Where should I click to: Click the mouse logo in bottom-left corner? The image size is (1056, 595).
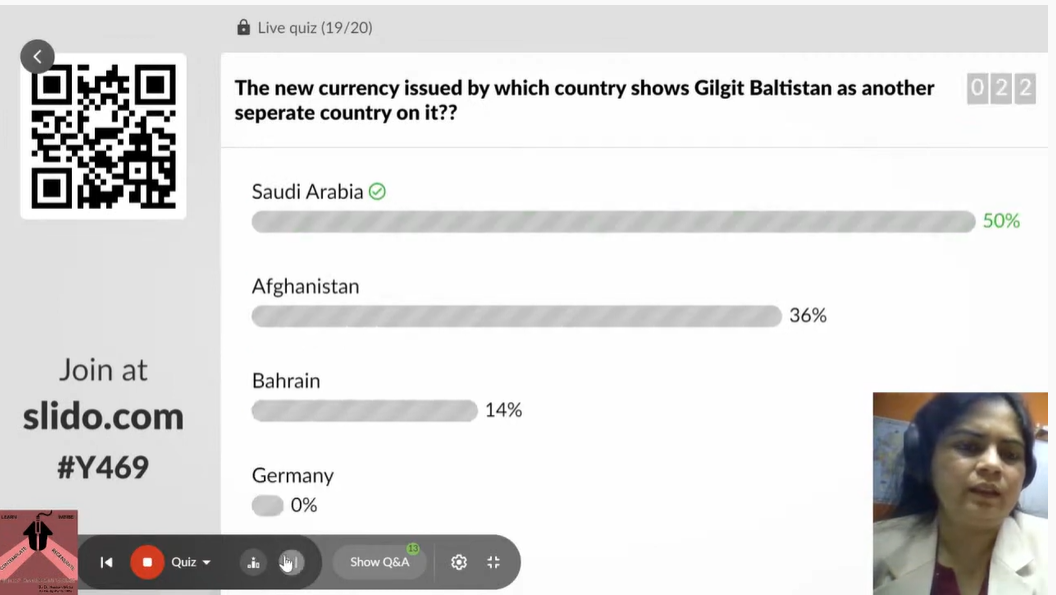[x=38, y=550]
